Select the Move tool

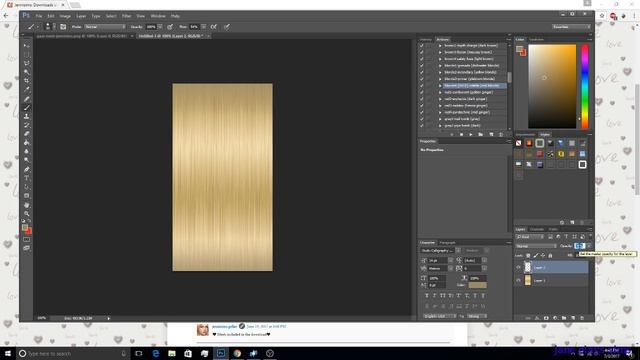27,46
